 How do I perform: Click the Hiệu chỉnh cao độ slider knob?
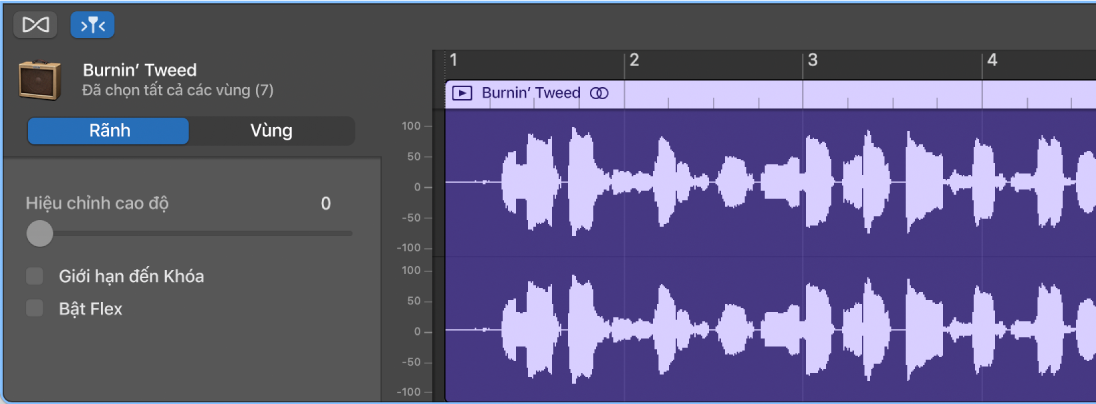click(x=39, y=233)
